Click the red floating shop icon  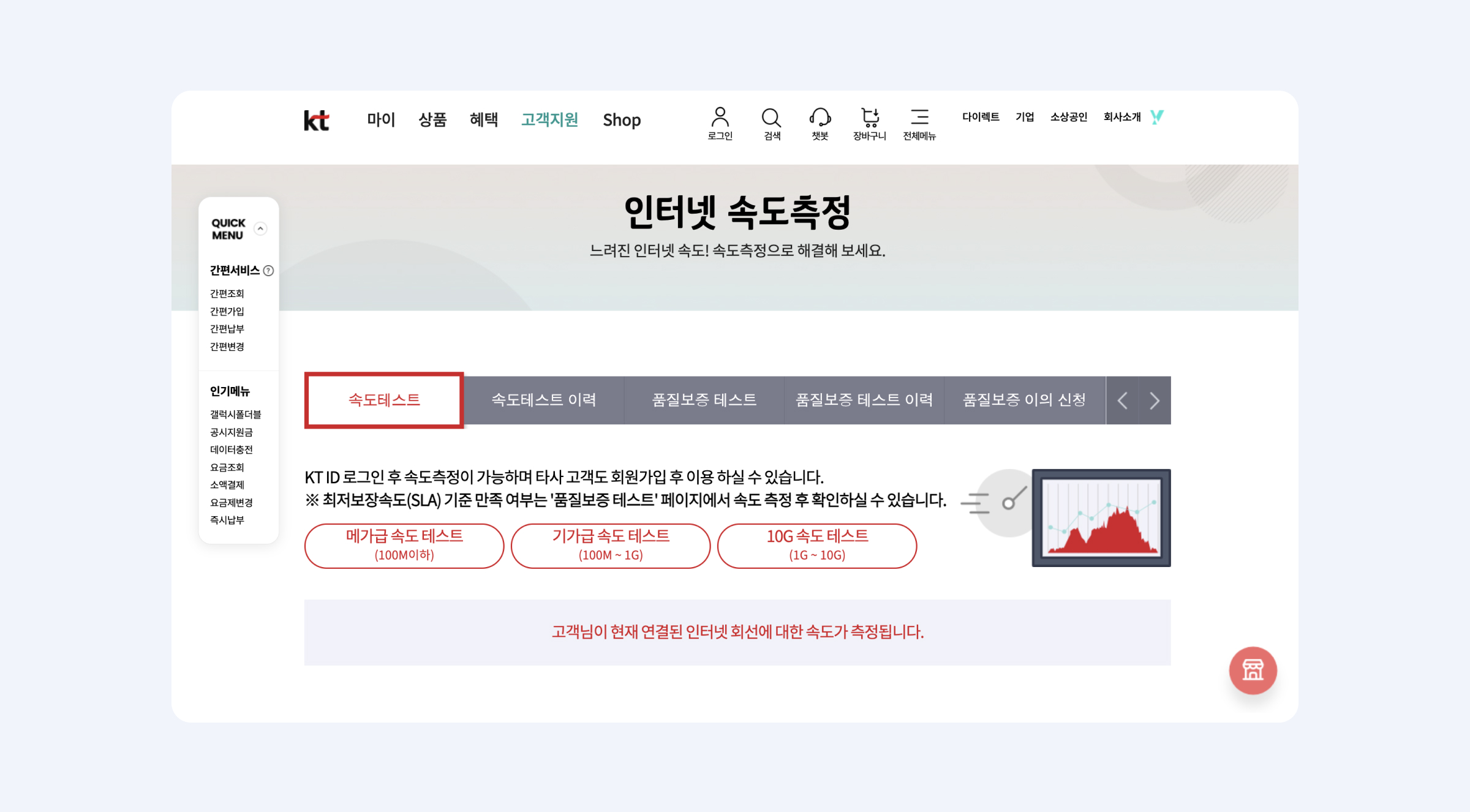1253,670
